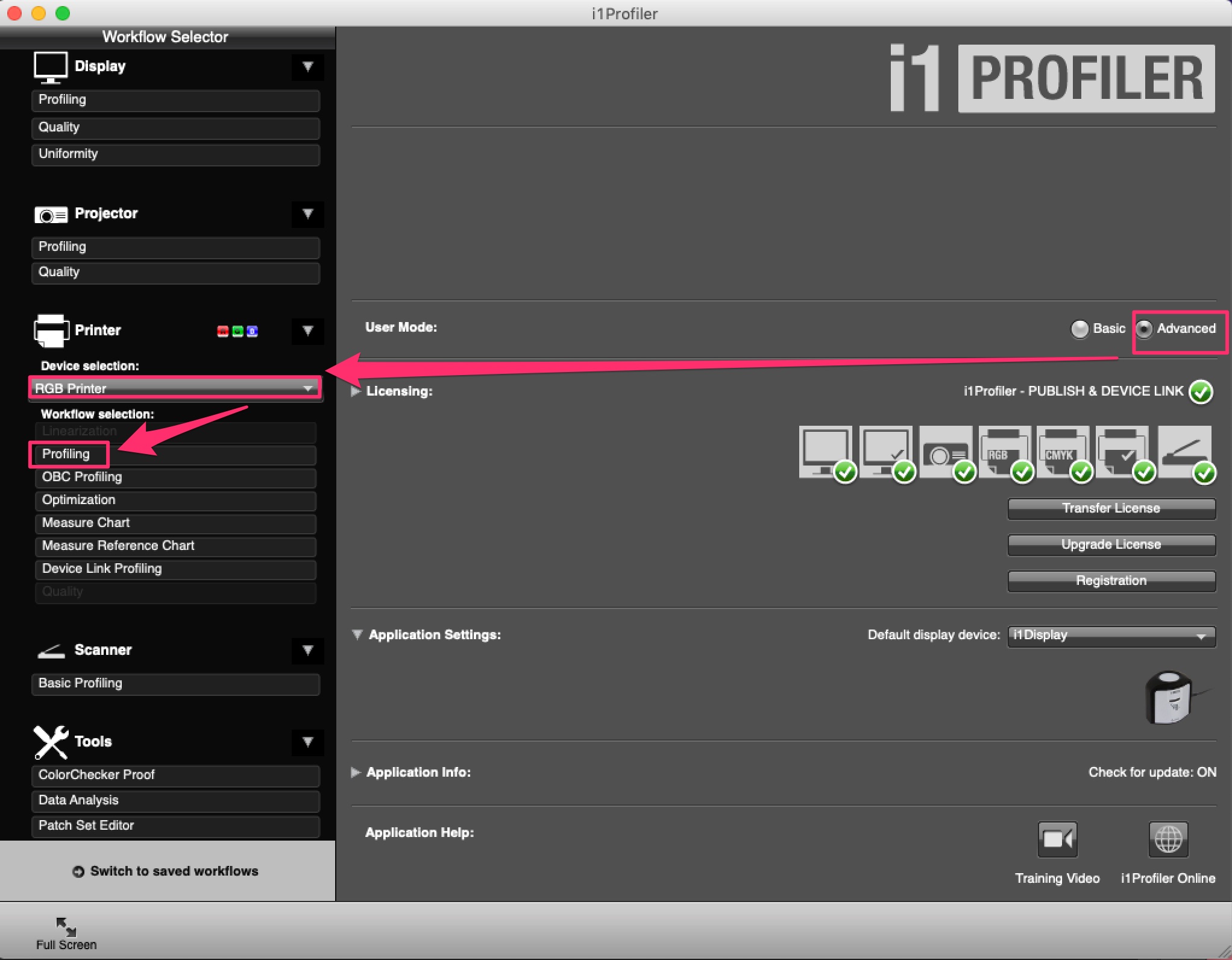Image resolution: width=1232 pixels, height=960 pixels.
Task: Open i1Profiler Online globe icon
Action: (1168, 839)
